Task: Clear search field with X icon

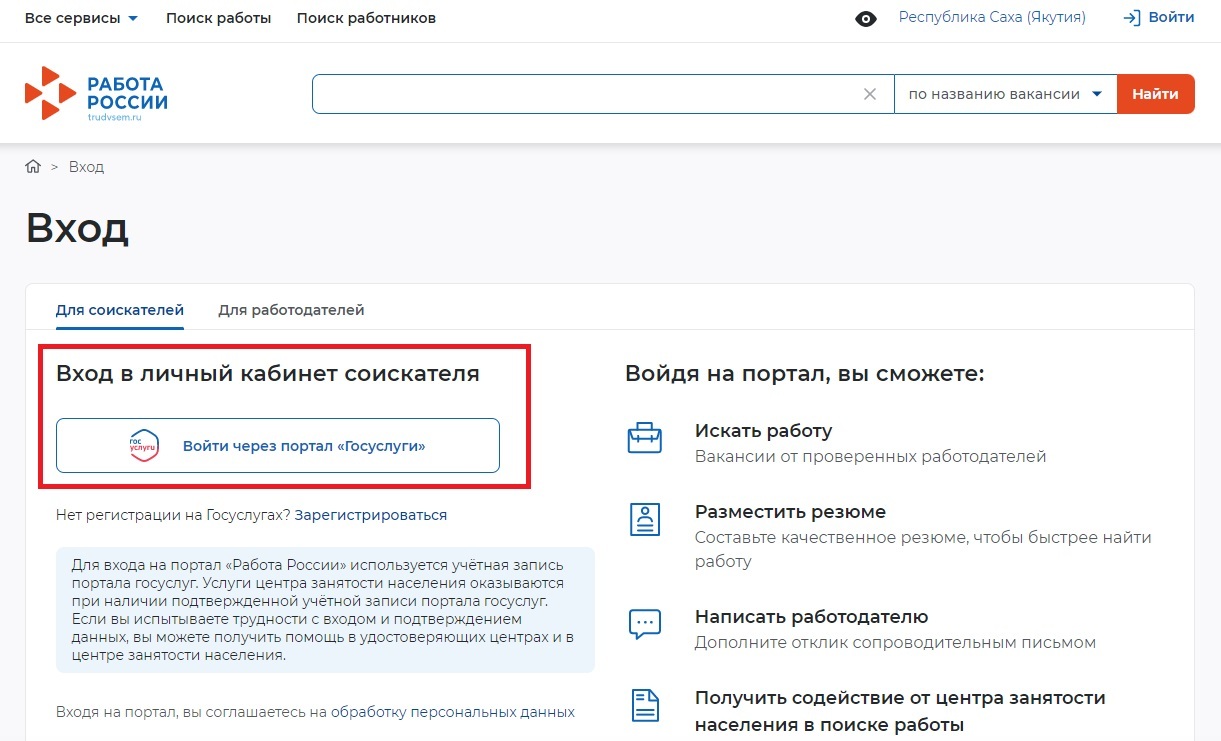Action: click(870, 94)
